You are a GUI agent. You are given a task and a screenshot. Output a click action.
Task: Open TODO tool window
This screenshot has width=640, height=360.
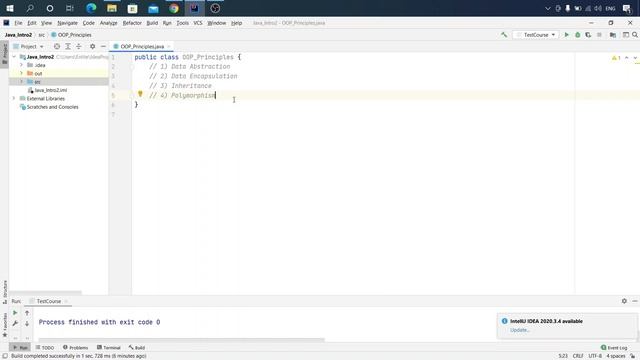point(45,348)
